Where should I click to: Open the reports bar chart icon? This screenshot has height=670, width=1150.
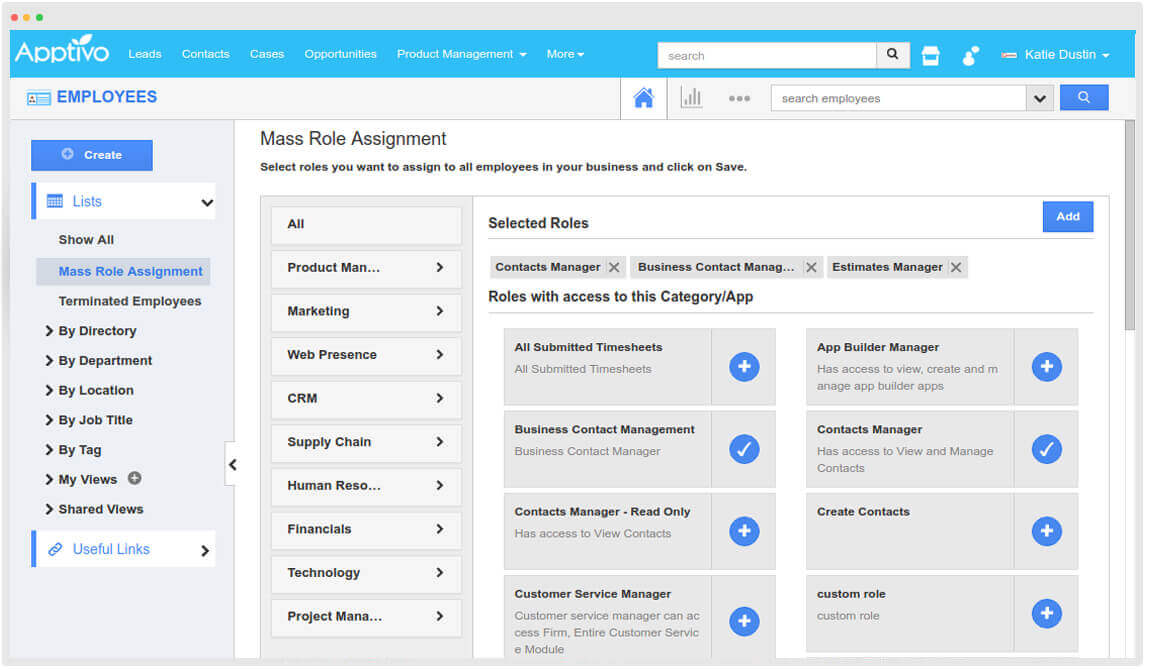point(691,97)
